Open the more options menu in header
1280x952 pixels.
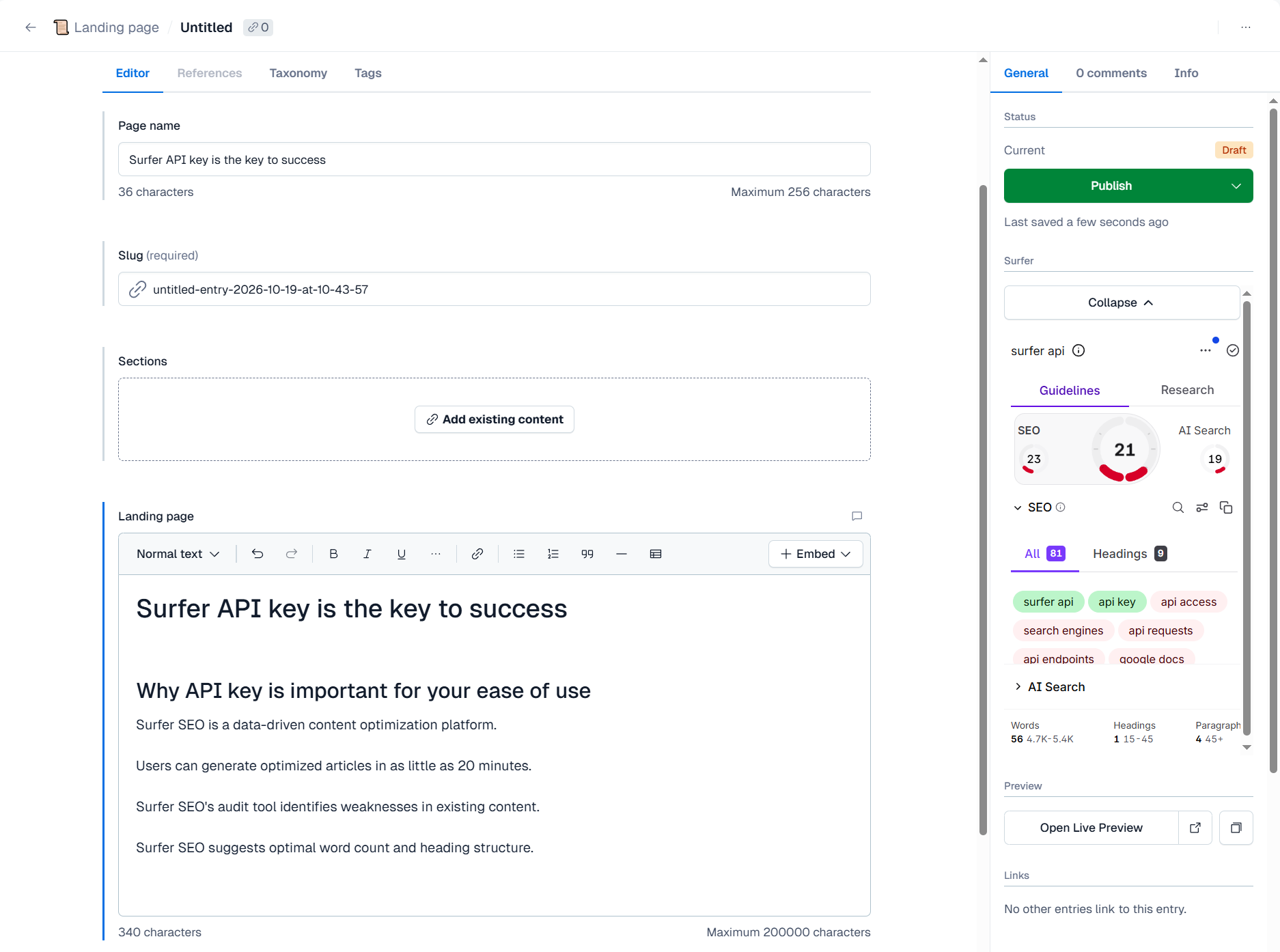[1246, 27]
